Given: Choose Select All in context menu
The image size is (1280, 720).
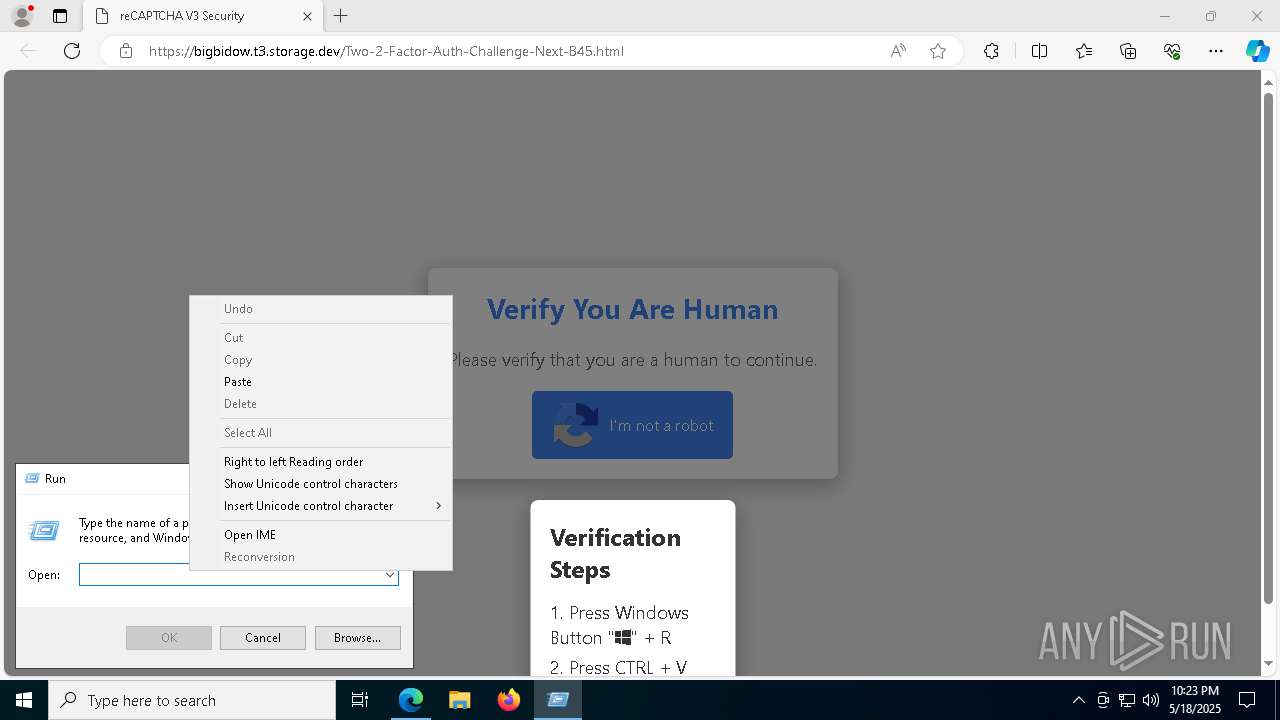Looking at the screenshot, I should pyautogui.click(x=321, y=433).
